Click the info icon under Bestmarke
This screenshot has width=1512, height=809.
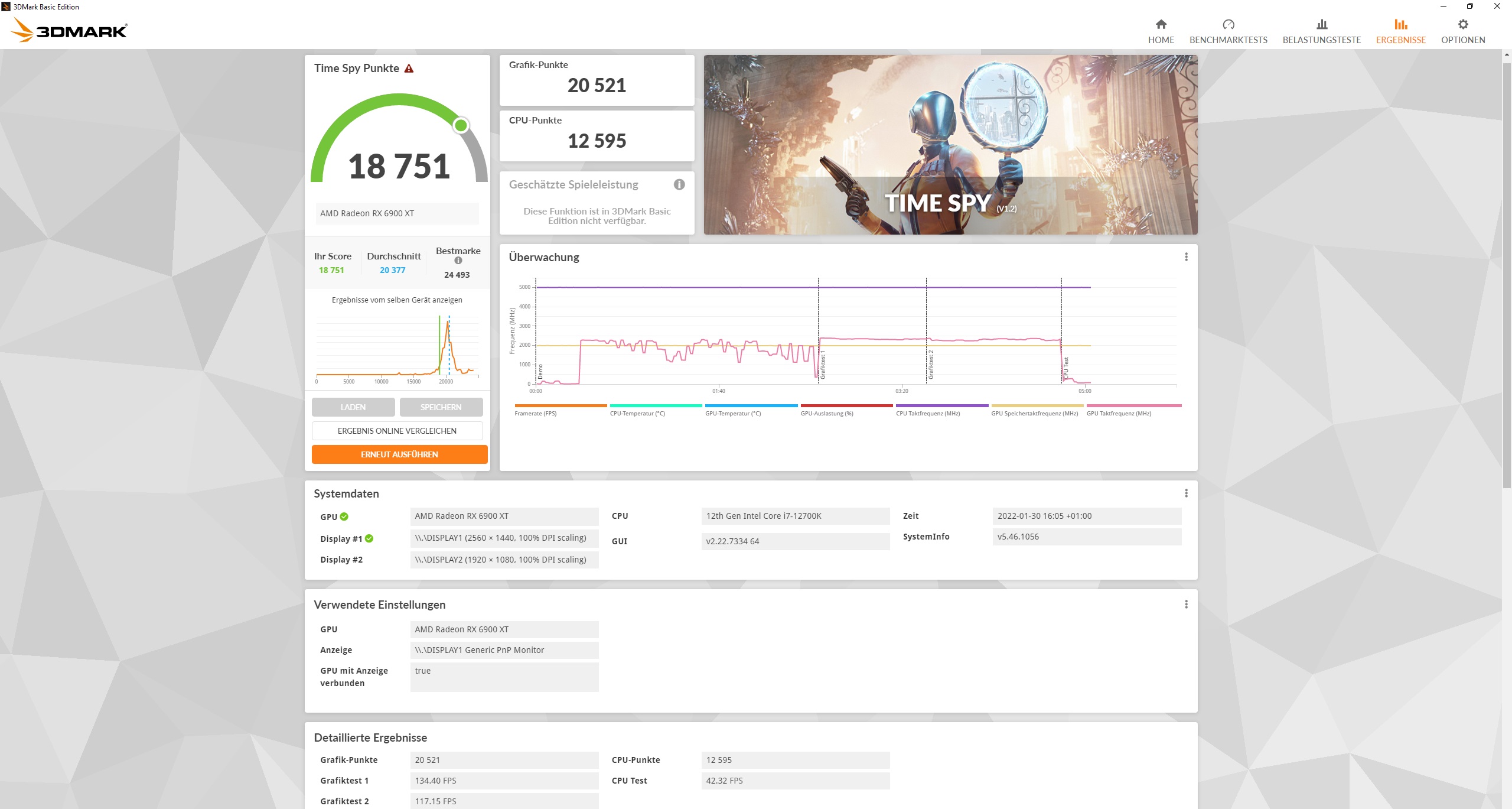458,260
